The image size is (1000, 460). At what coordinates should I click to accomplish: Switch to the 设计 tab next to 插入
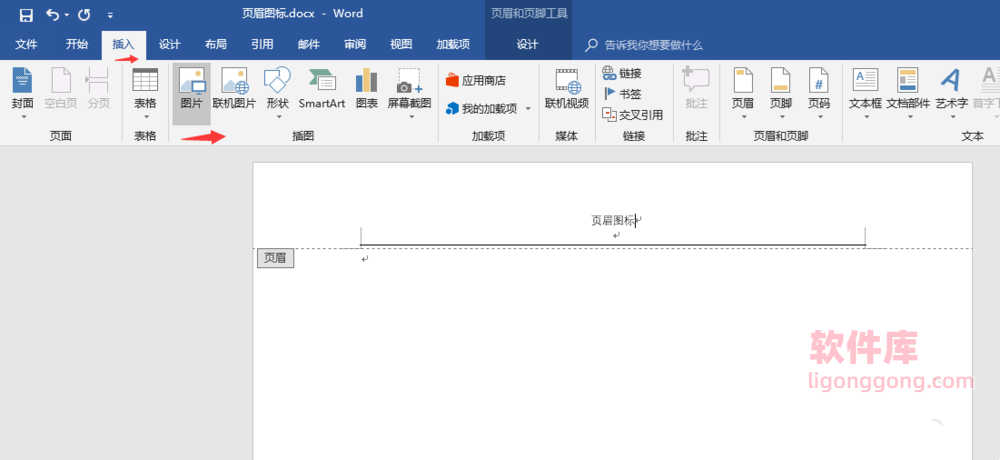pos(170,45)
